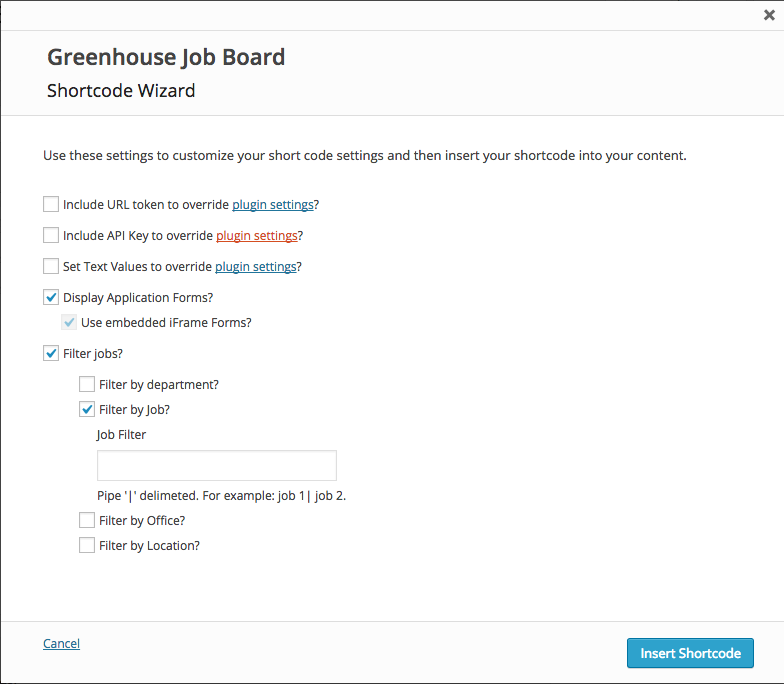Image resolution: width=784 pixels, height=684 pixels.
Task: Tick the Filter by Location checkbox
Action: [87, 545]
